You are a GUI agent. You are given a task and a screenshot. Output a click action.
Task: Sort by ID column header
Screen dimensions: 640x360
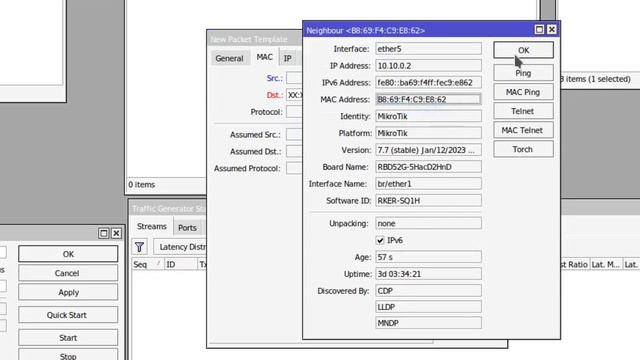(181, 264)
